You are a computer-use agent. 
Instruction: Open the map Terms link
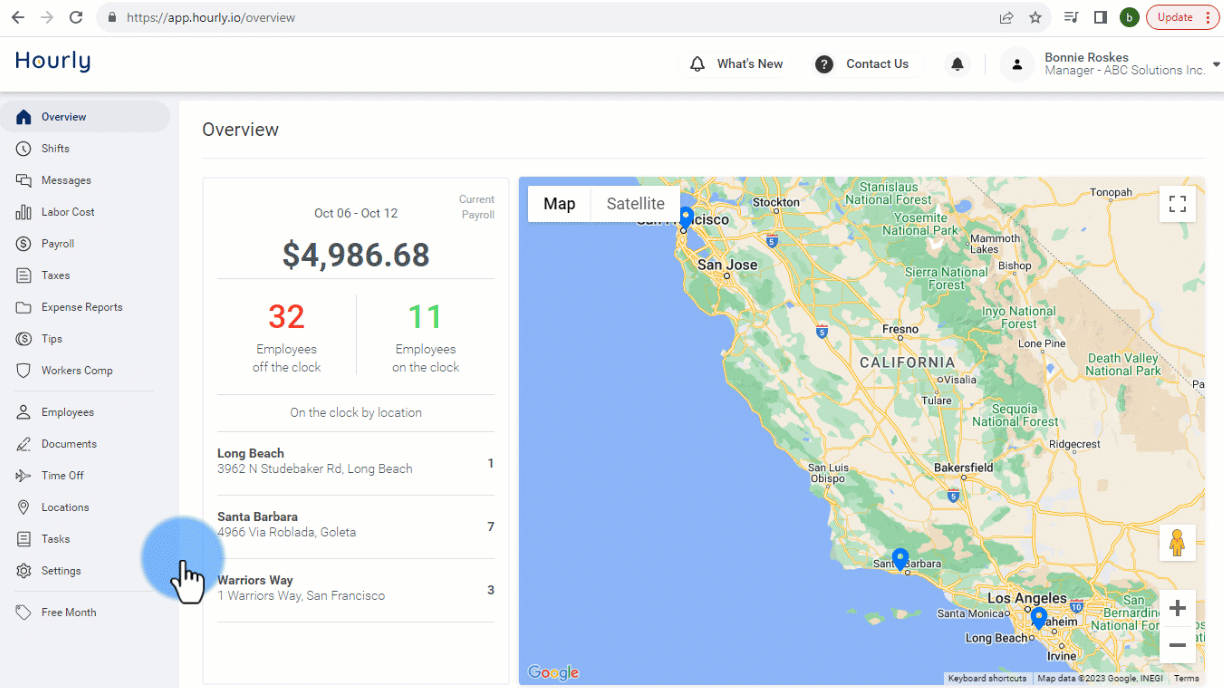[x=1186, y=678]
